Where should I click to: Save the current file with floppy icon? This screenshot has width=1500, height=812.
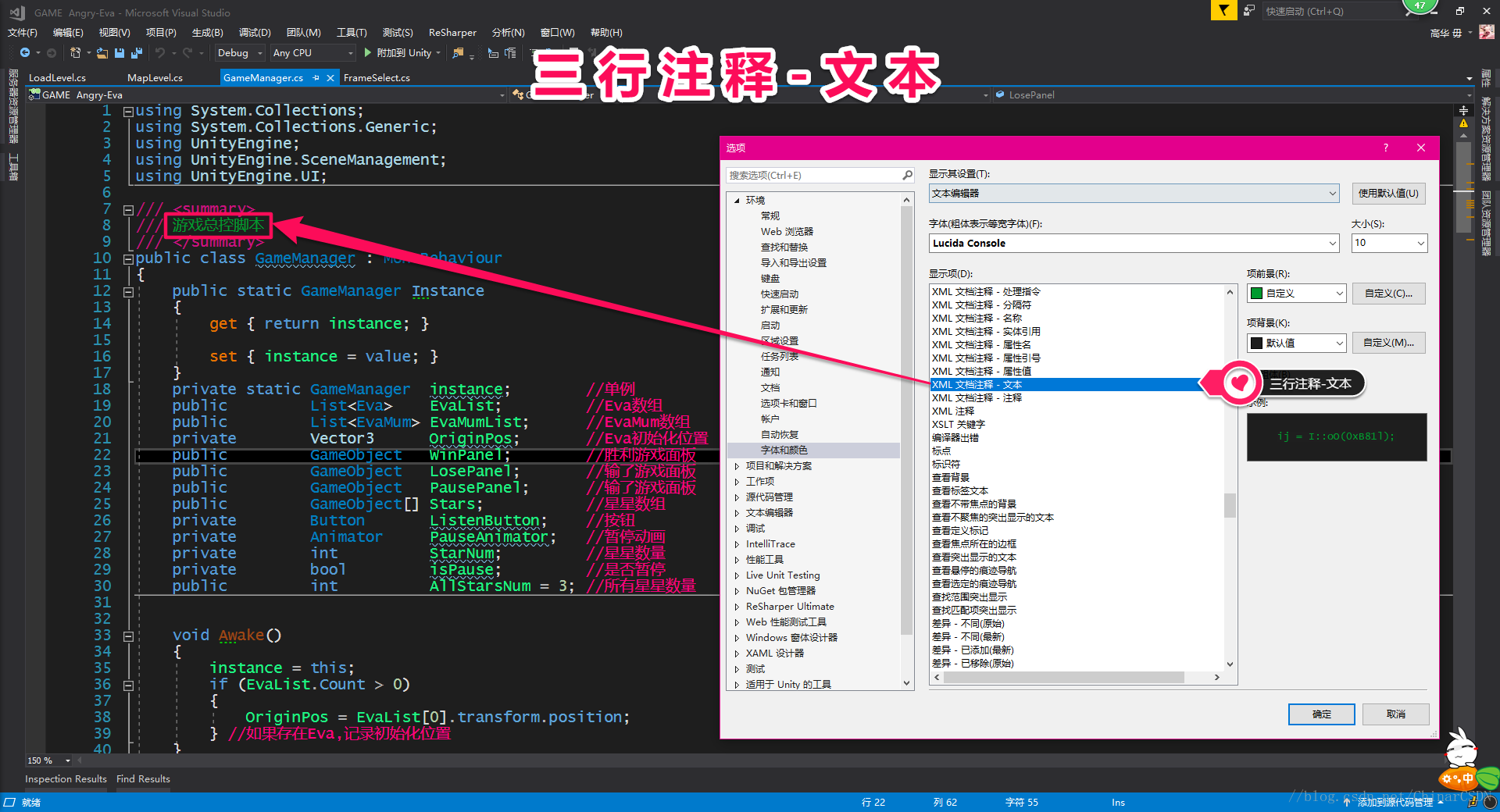120,52
